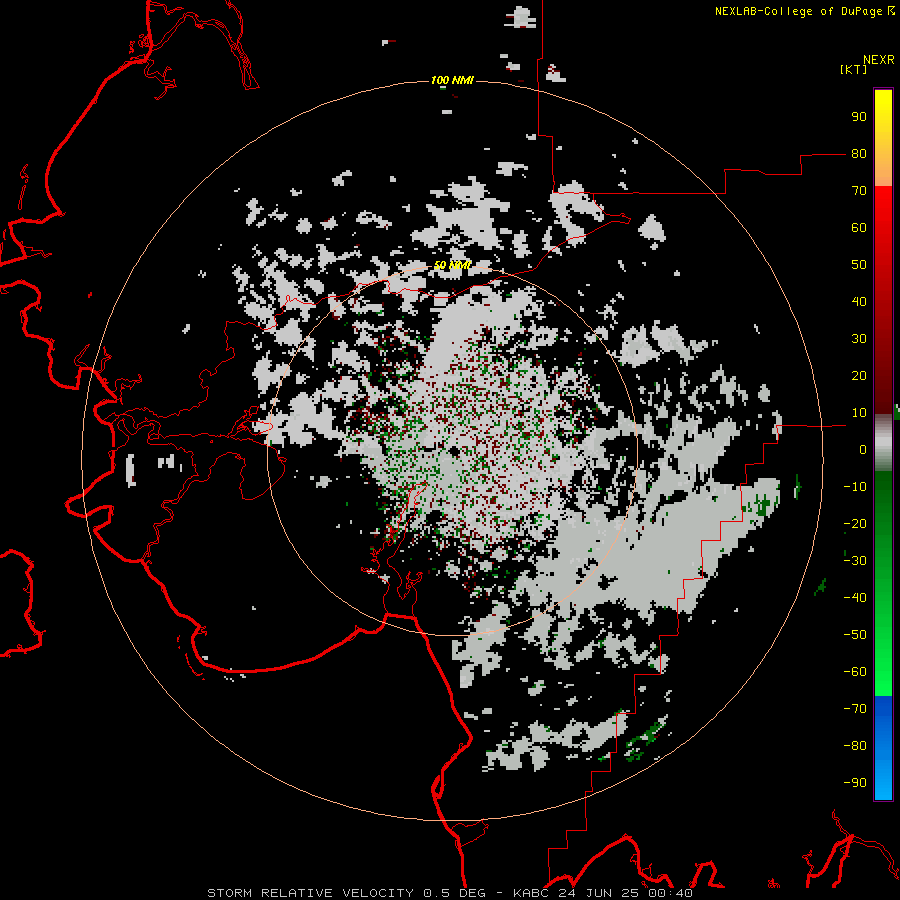Click the 80 value on velocity scale

(859, 154)
